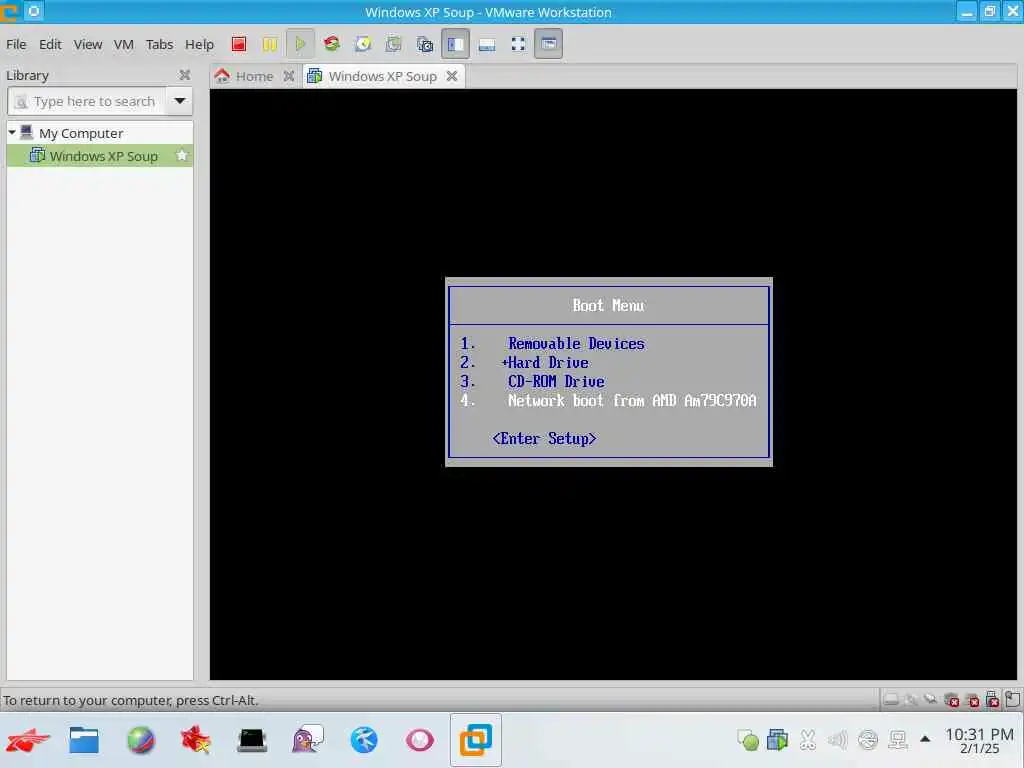
Task: Close the Home tab
Action: tap(289, 76)
